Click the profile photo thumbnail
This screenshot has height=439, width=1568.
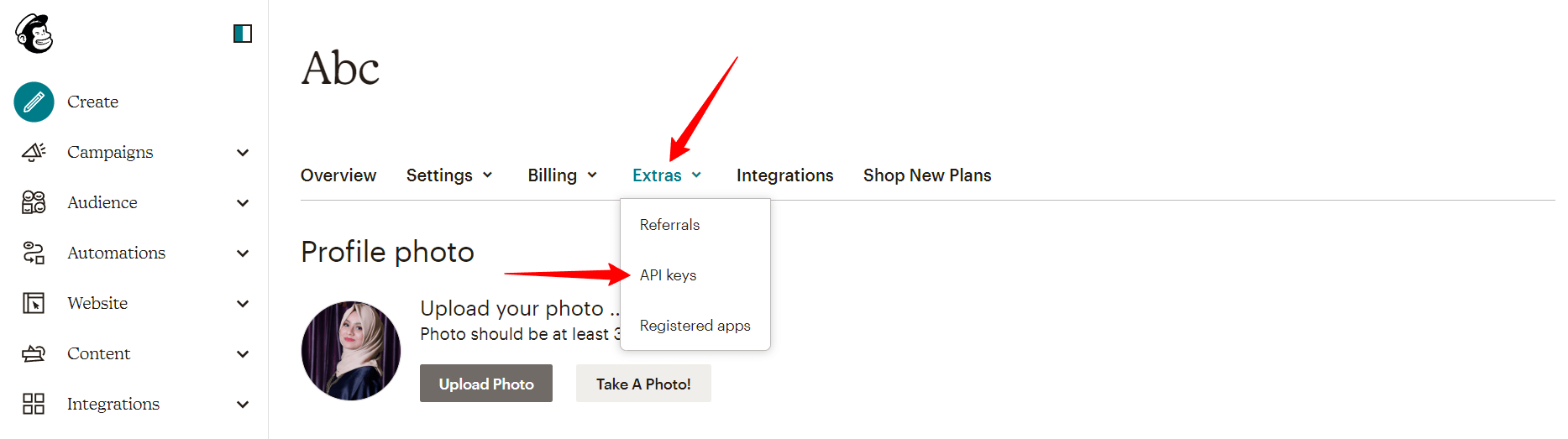coord(351,351)
